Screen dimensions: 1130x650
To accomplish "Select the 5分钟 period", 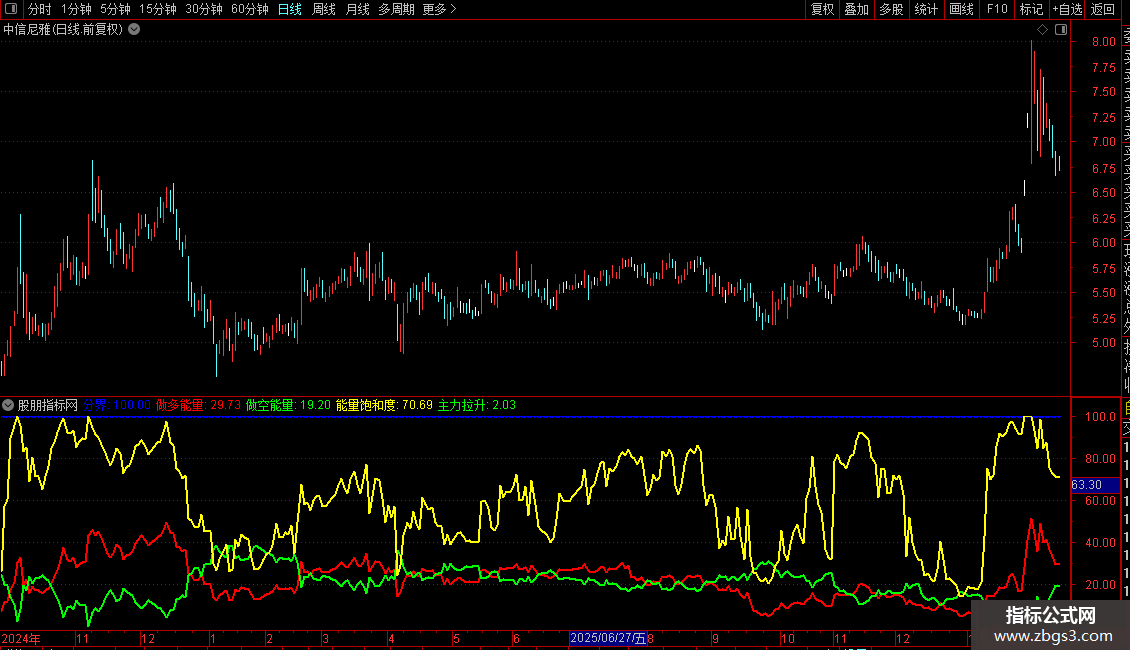I will 115,9.
